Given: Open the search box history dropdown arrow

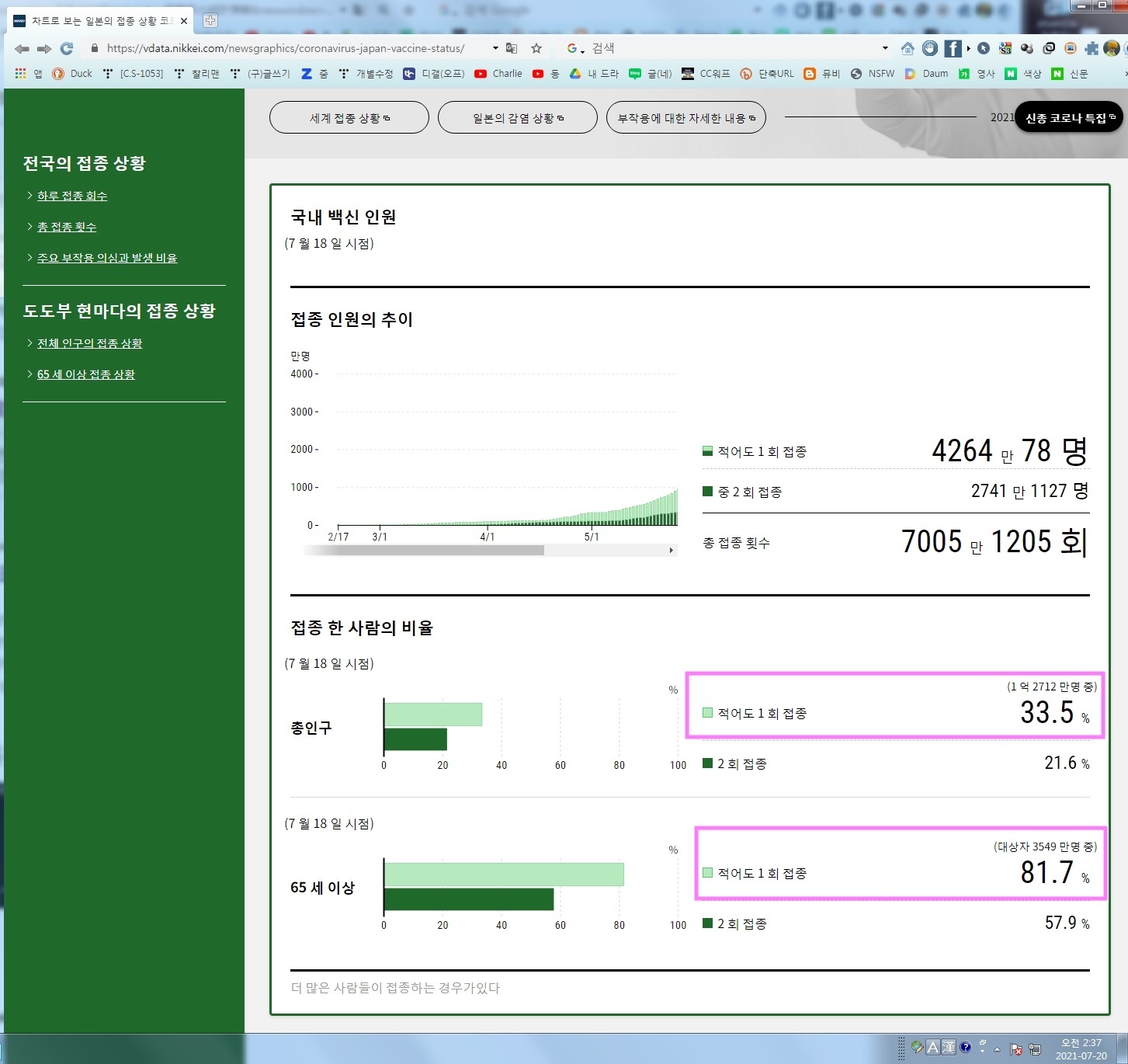Looking at the screenshot, I should tap(885, 48).
